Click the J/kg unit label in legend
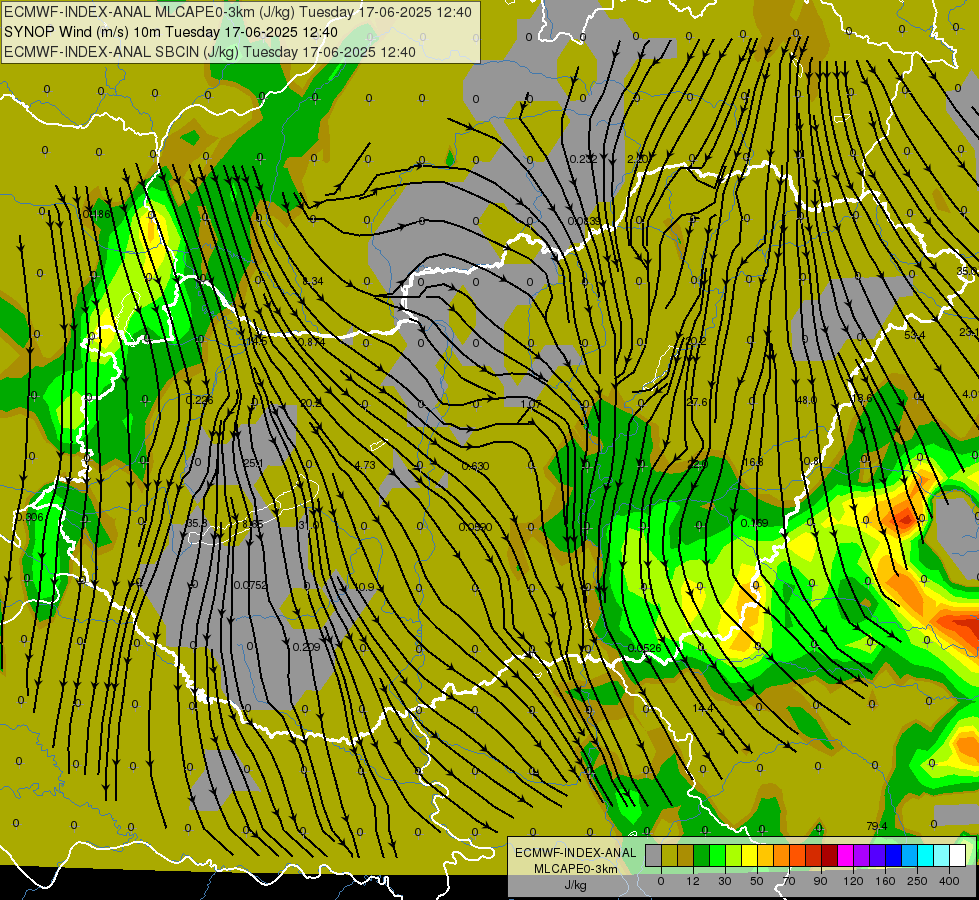This screenshot has height=900, width=979. (575, 885)
